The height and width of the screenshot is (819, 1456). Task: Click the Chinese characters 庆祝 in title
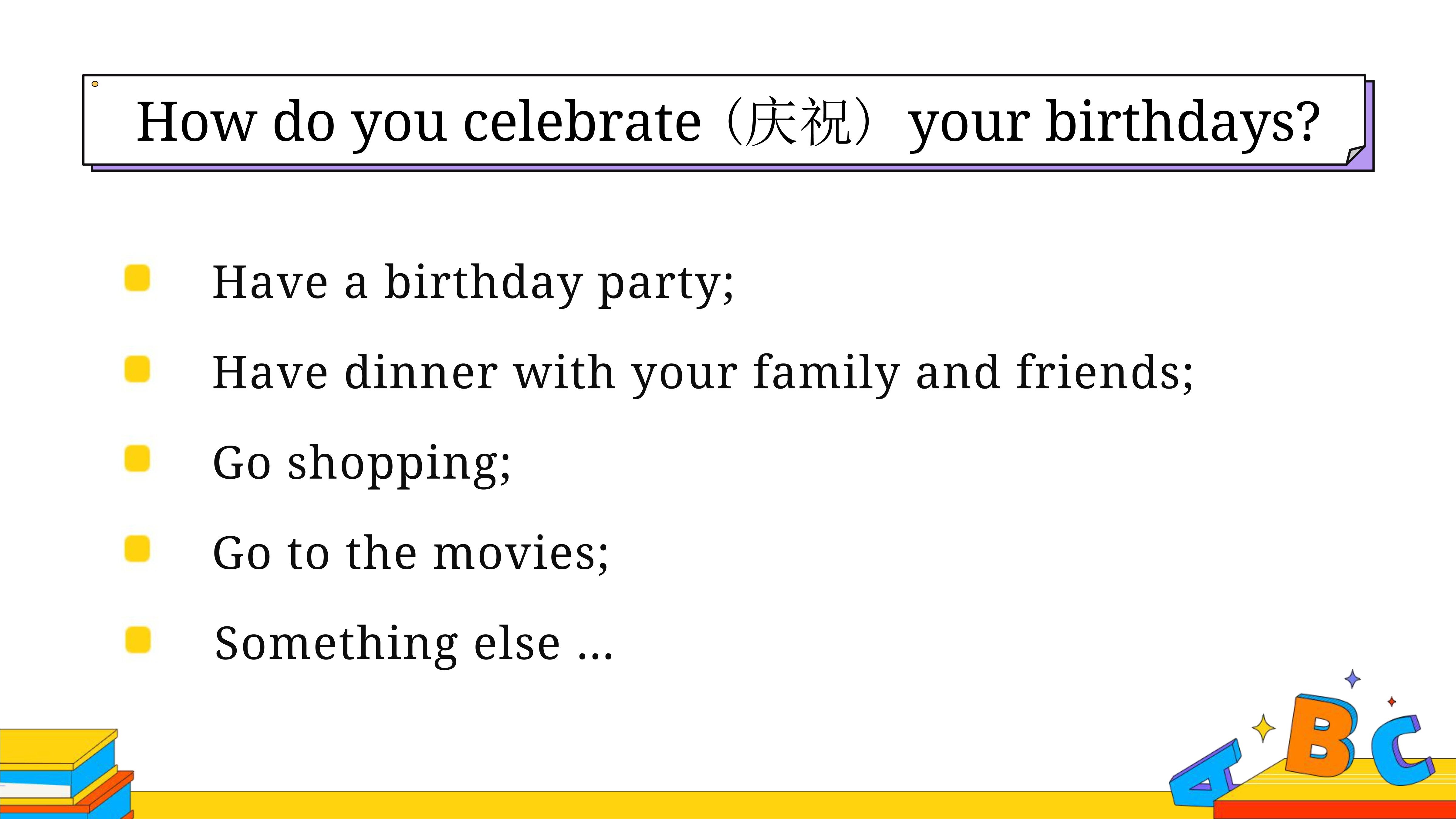tap(798, 122)
